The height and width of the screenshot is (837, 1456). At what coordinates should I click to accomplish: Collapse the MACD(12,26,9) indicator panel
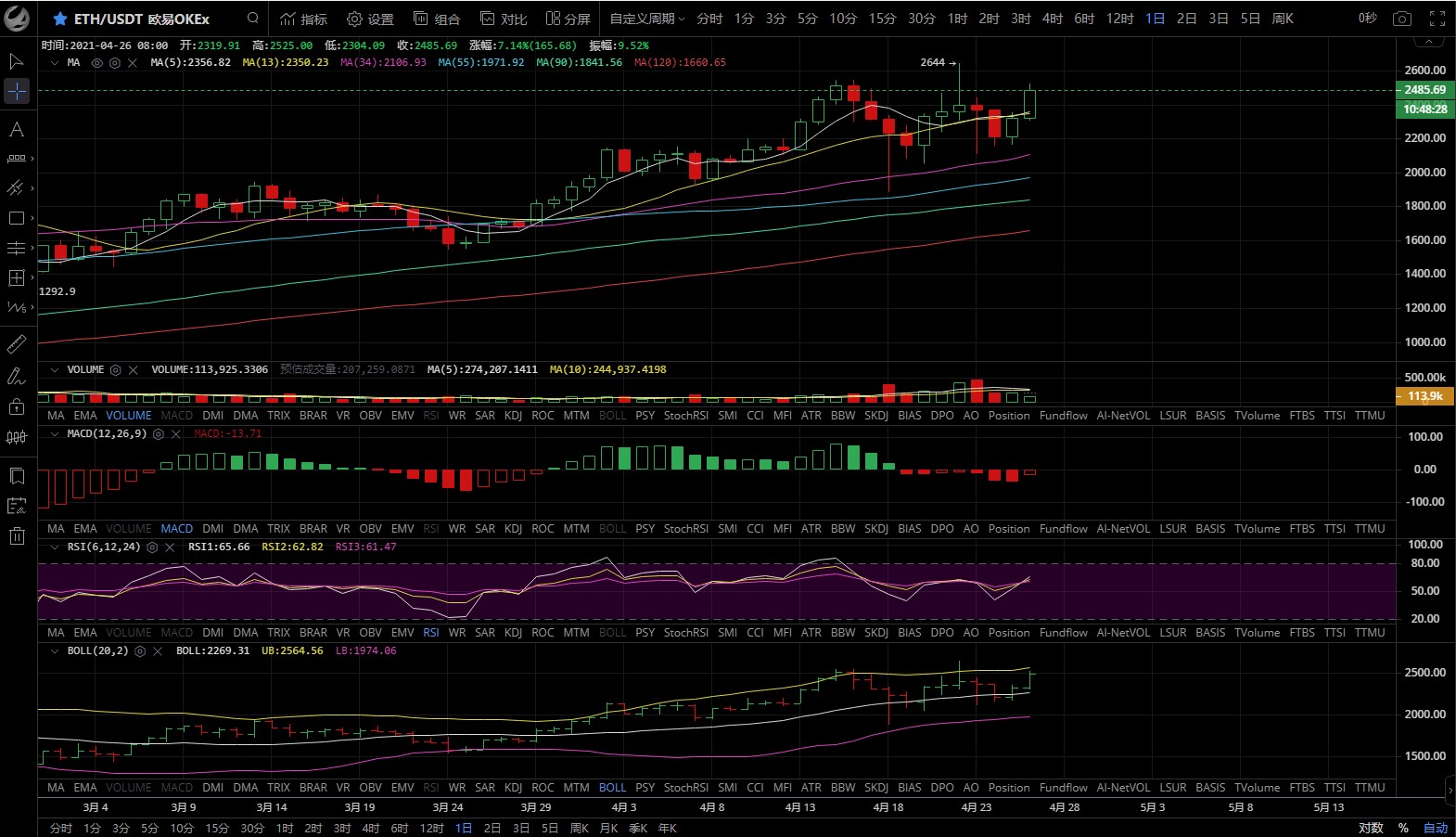(x=55, y=434)
